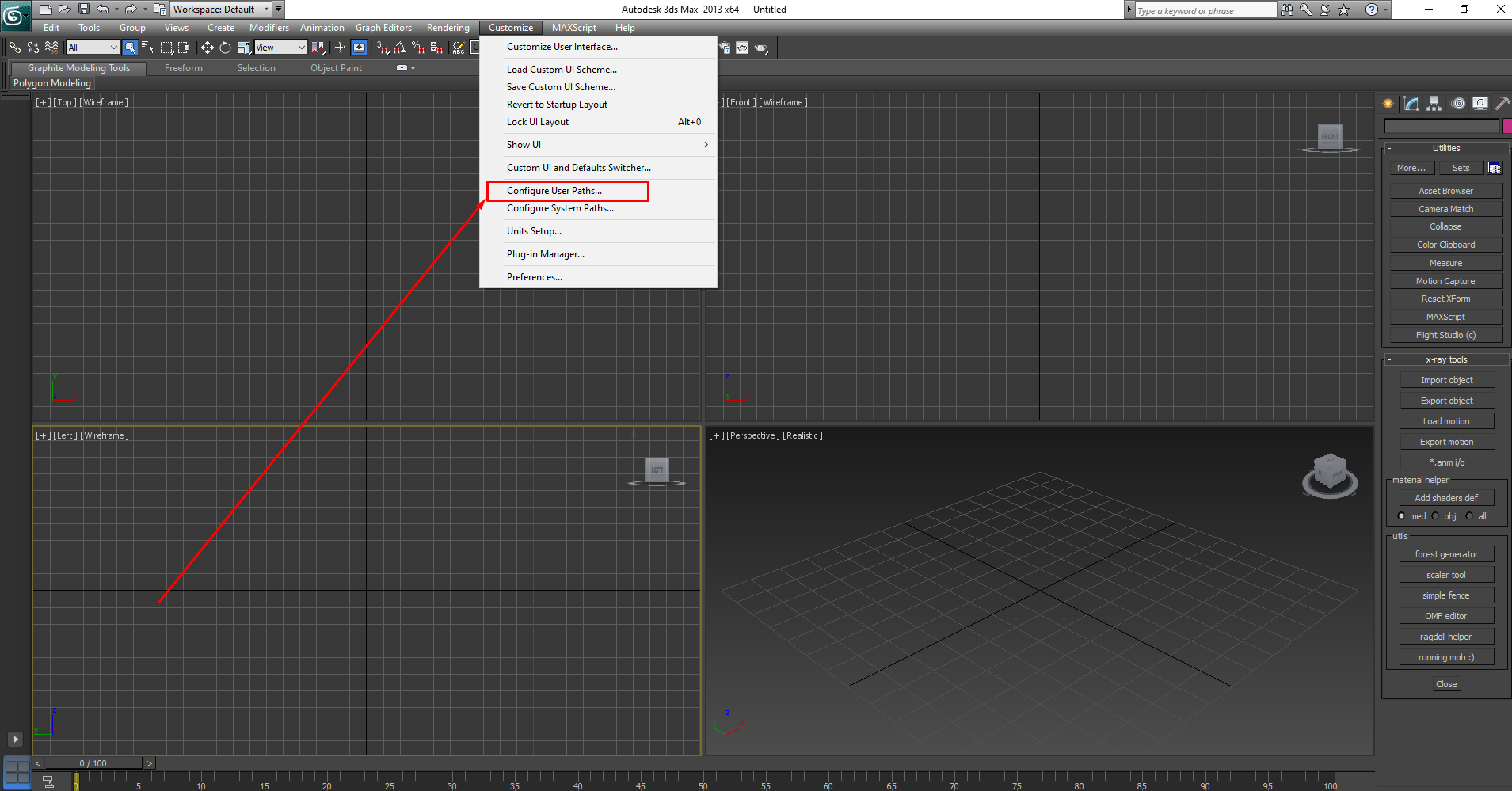Screen dimensions: 1512x791
Task: Toggle the Angle Snap icon
Action: click(400, 48)
